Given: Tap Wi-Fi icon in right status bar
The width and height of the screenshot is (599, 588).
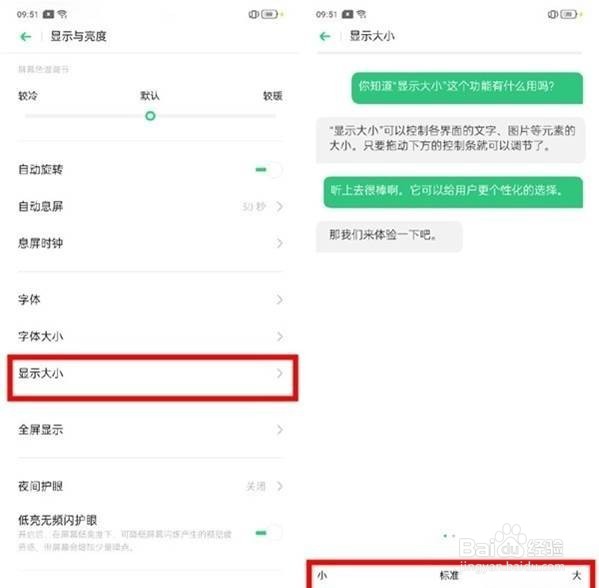Looking at the screenshot, I should pos(361,14).
